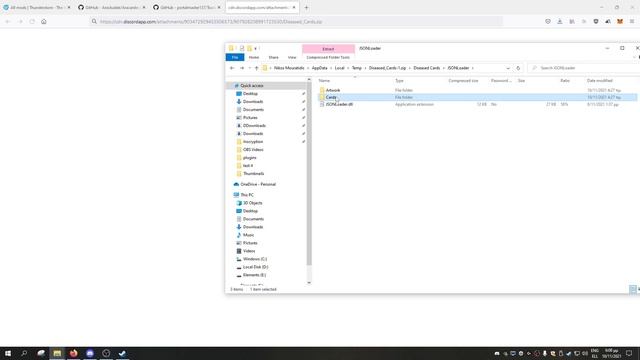Image resolution: width=640 pixels, height=360 pixels.
Task: Open the DDownloads pinned folder
Action: tap(254, 126)
